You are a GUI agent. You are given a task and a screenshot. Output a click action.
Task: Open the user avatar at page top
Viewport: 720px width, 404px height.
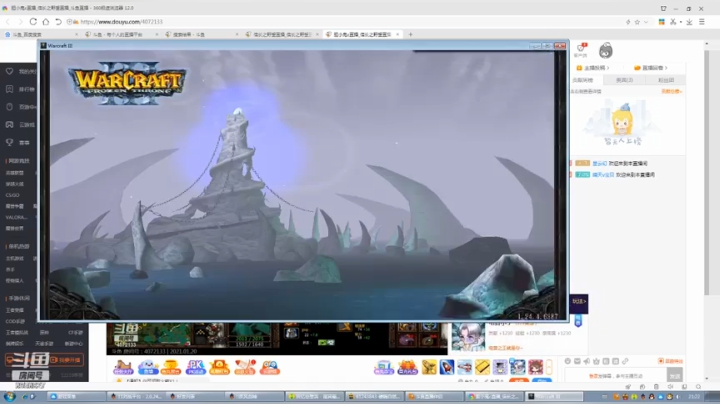pyautogui.click(x=606, y=50)
